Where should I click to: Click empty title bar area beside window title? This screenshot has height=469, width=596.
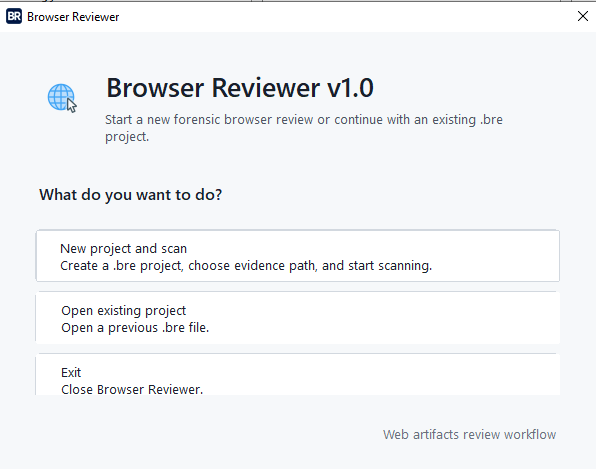coord(342,17)
